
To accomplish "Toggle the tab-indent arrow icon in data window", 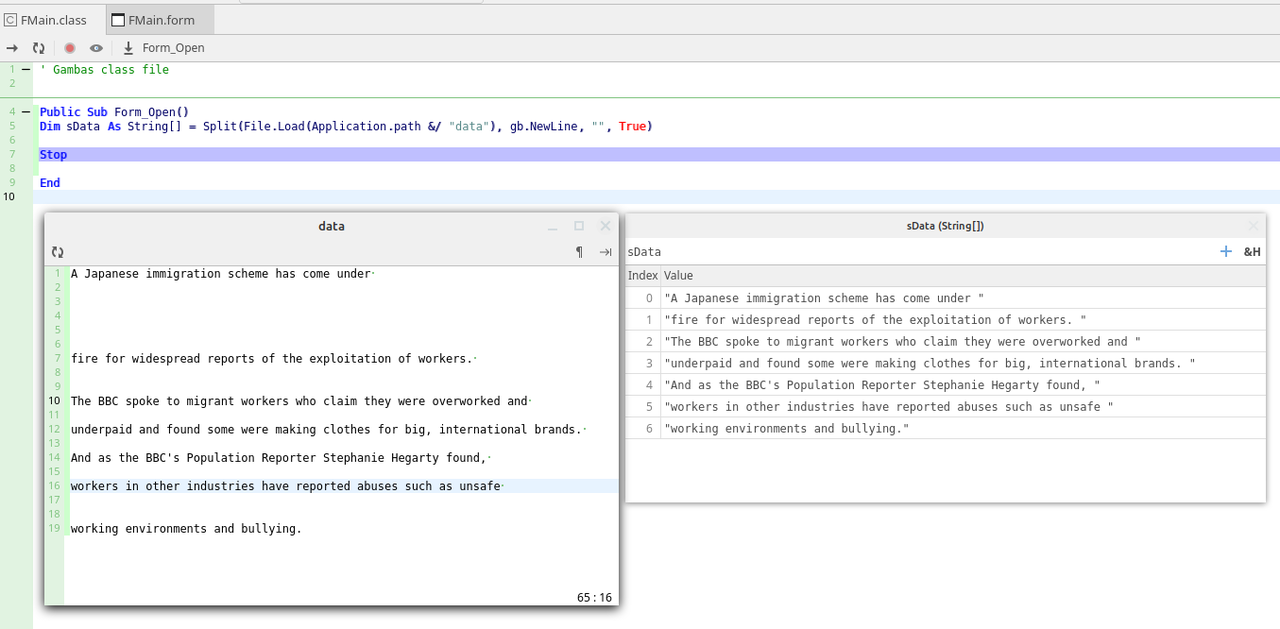I will pos(605,252).
